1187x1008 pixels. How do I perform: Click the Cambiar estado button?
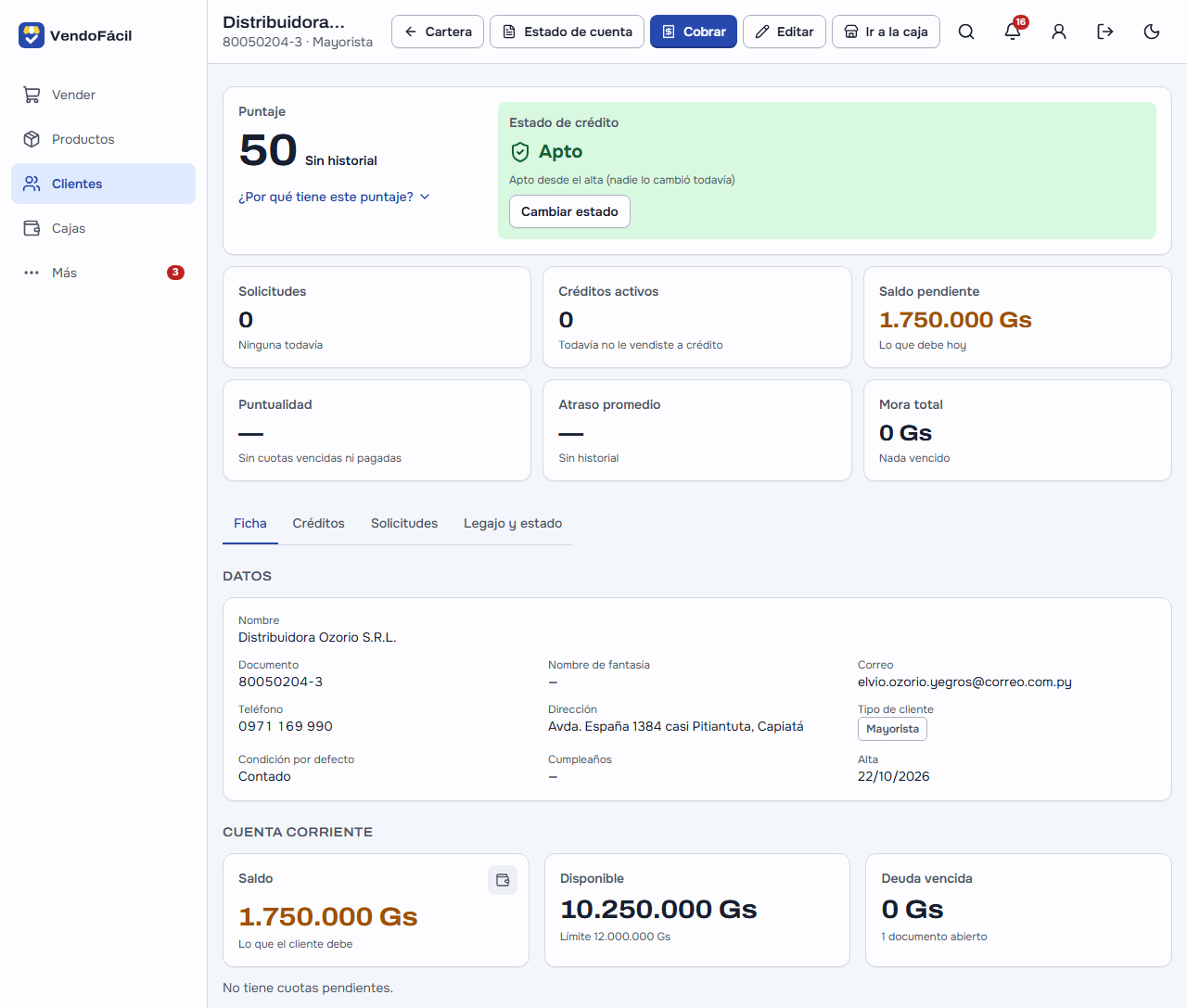tap(569, 211)
